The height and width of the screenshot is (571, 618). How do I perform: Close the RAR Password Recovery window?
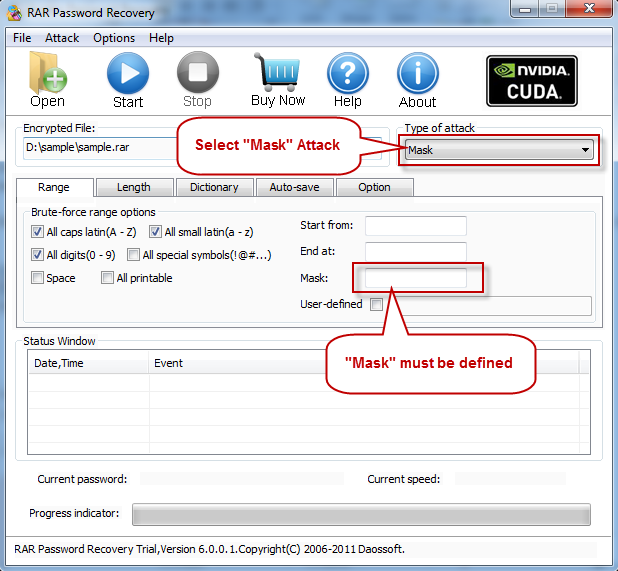pyautogui.click(x=589, y=9)
